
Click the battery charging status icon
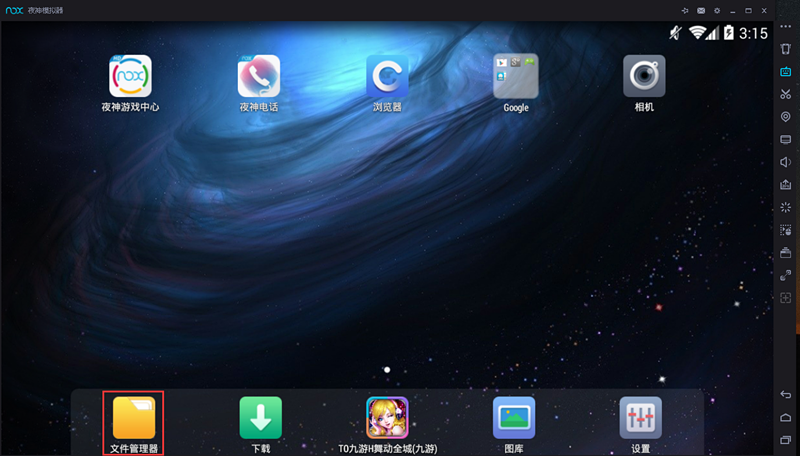[x=729, y=33]
